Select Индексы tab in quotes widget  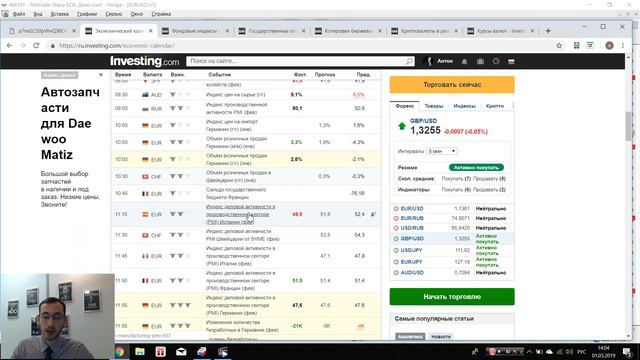pyautogui.click(x=464, y=106)
